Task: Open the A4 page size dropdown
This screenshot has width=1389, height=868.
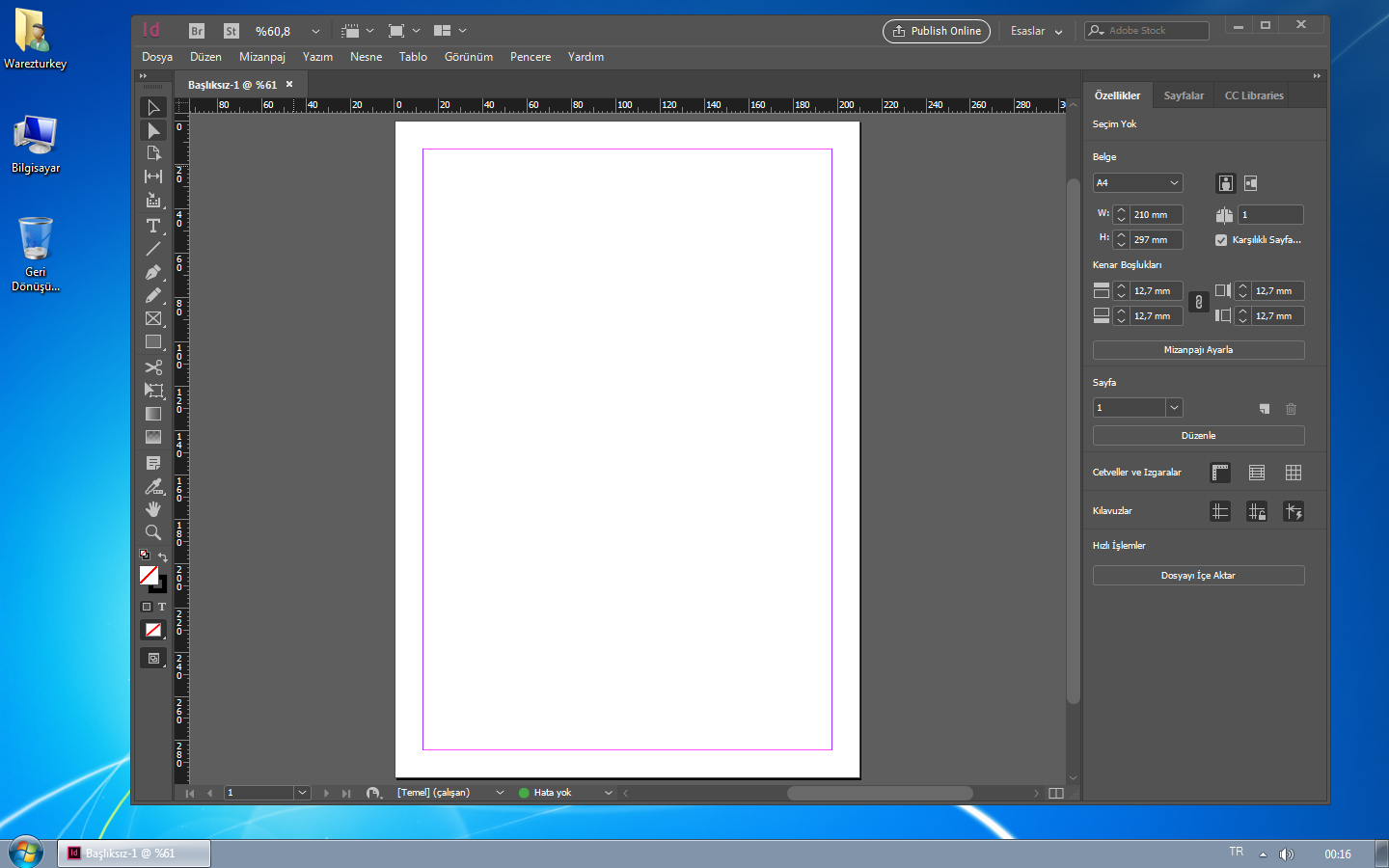Action: tap(1138, 183)
